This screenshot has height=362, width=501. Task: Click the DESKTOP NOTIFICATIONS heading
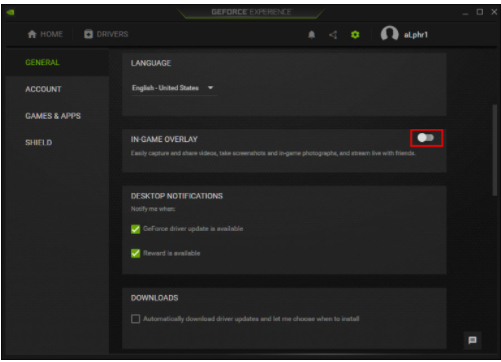177,196
